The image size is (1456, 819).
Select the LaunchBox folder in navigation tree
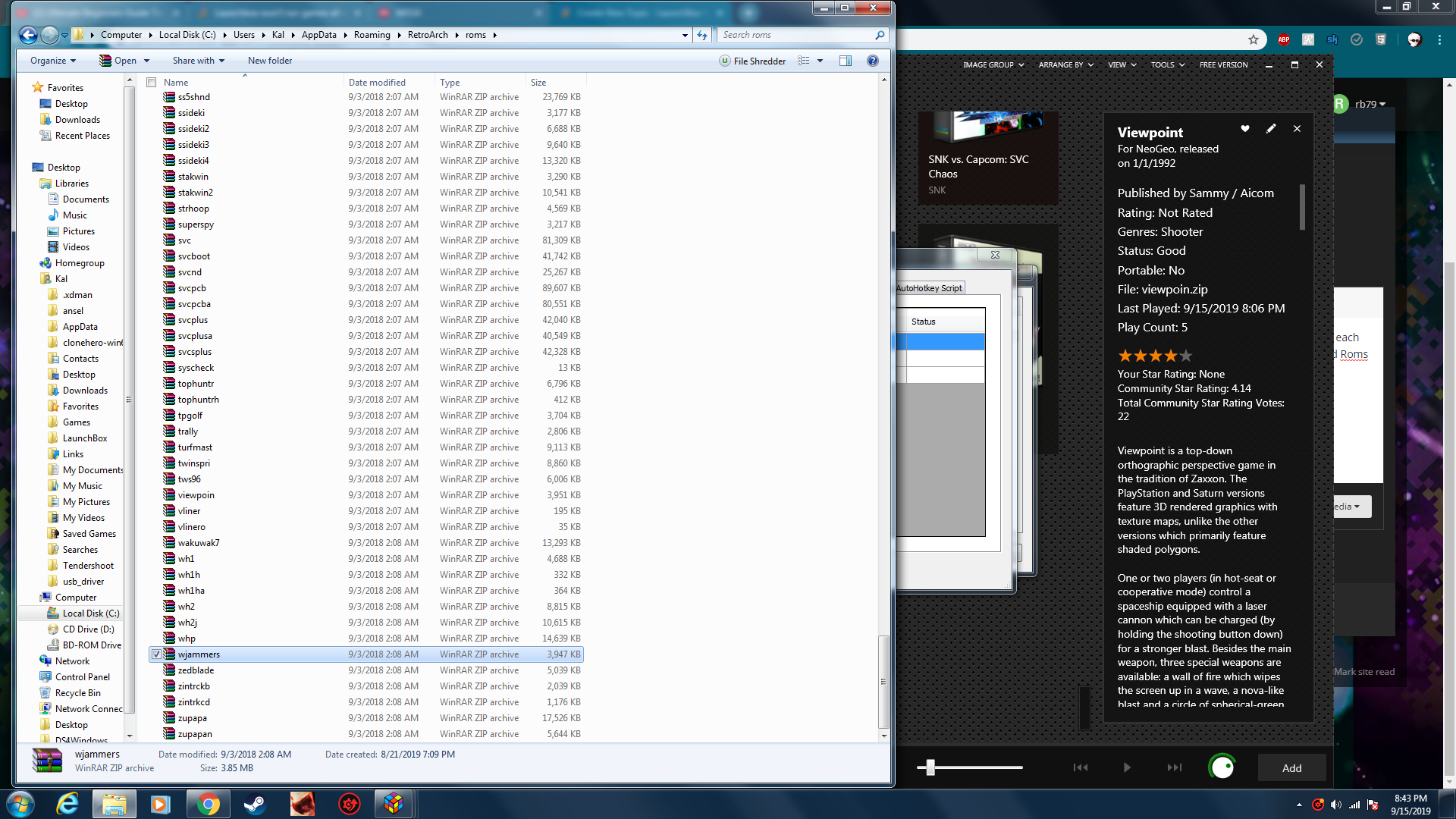[x=84, y=438]
